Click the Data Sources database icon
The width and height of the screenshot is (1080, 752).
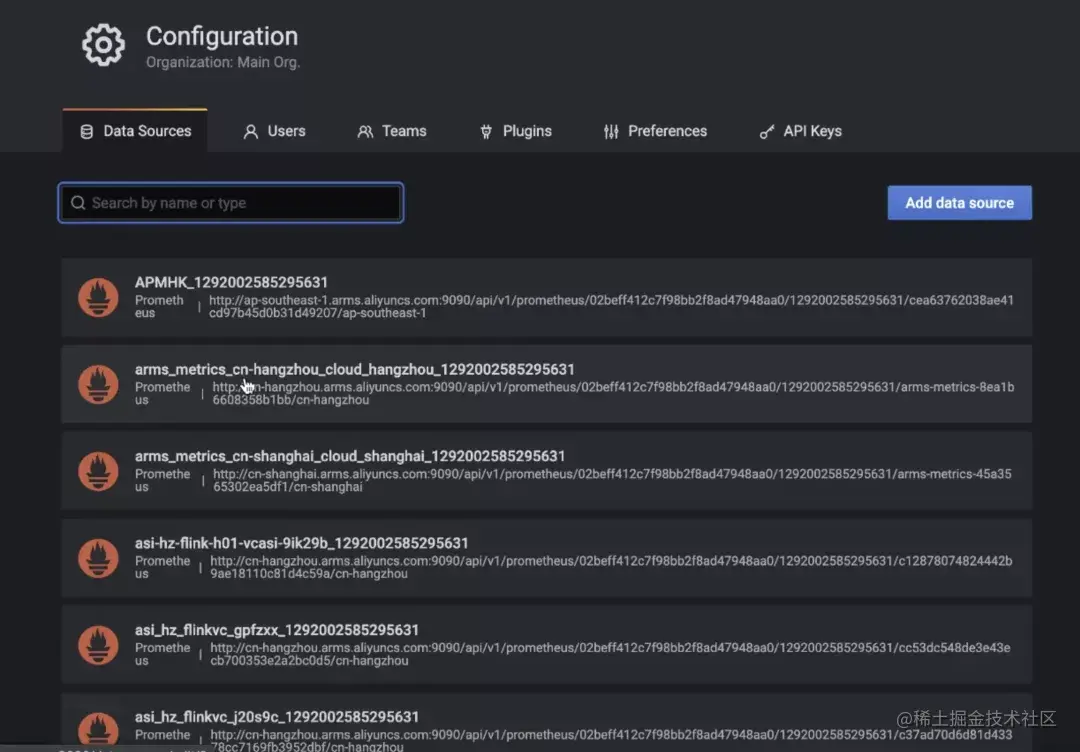tap(87, 132)
